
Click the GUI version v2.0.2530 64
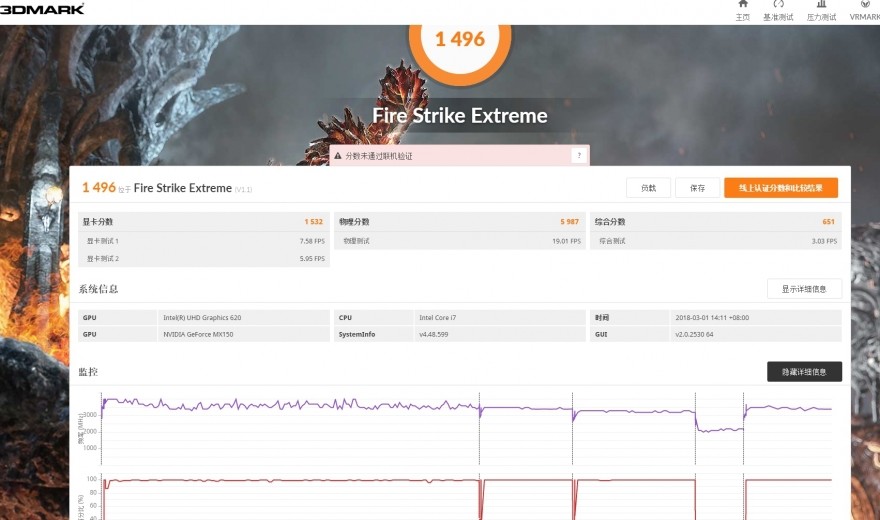[x=694, y=334]
